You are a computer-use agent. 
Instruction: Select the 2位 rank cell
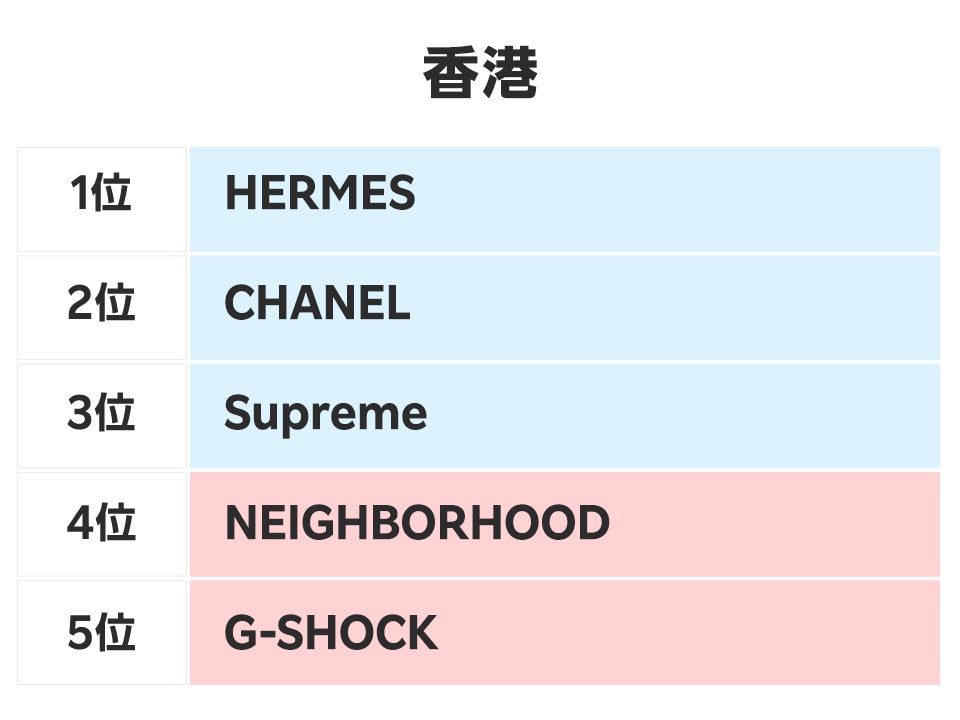click(101, 304)
